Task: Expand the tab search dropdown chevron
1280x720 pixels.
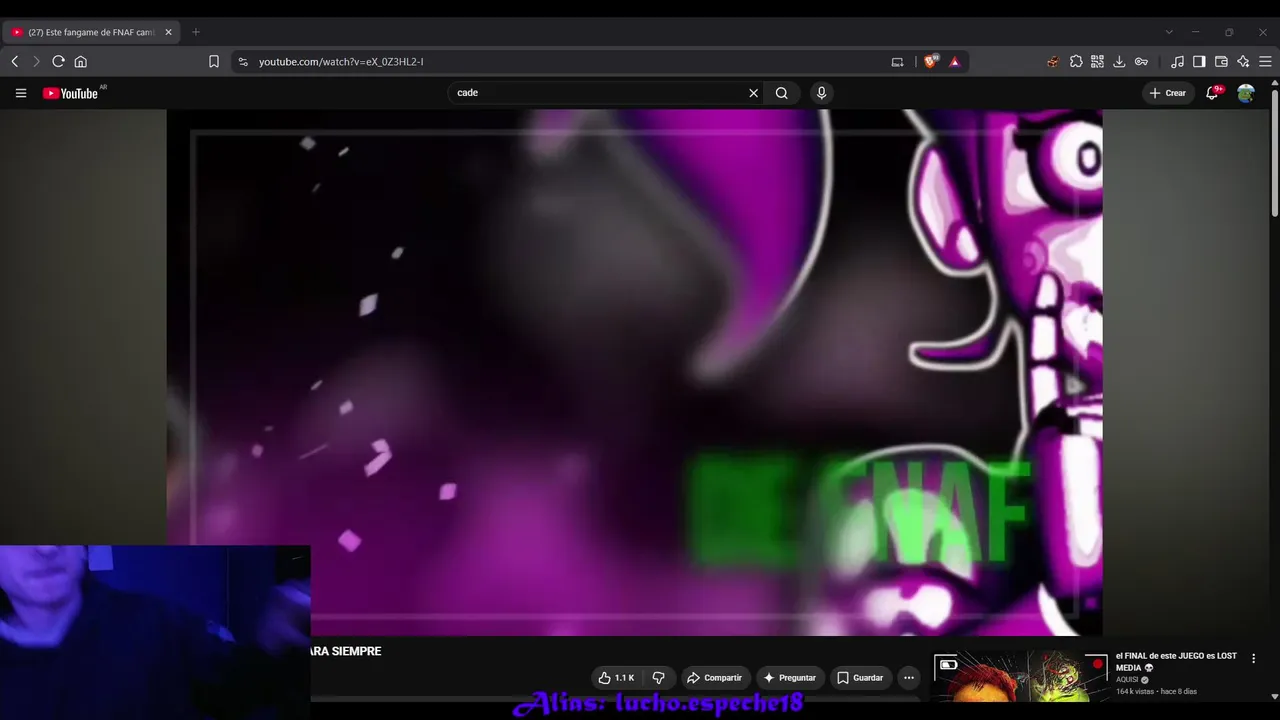Action: coord(1169,32)
